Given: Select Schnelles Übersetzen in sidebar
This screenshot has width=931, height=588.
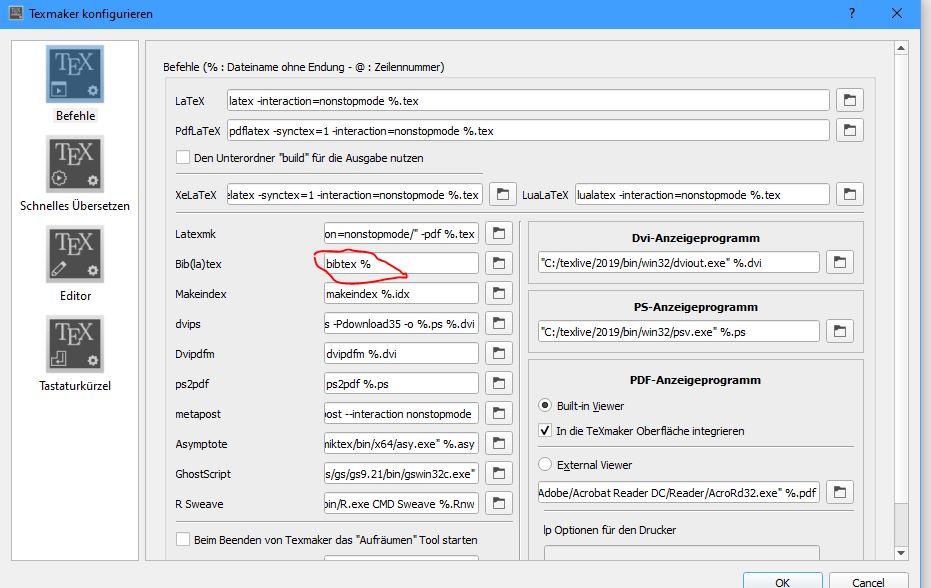Looking at the screenshot, I should click(75, 173).
